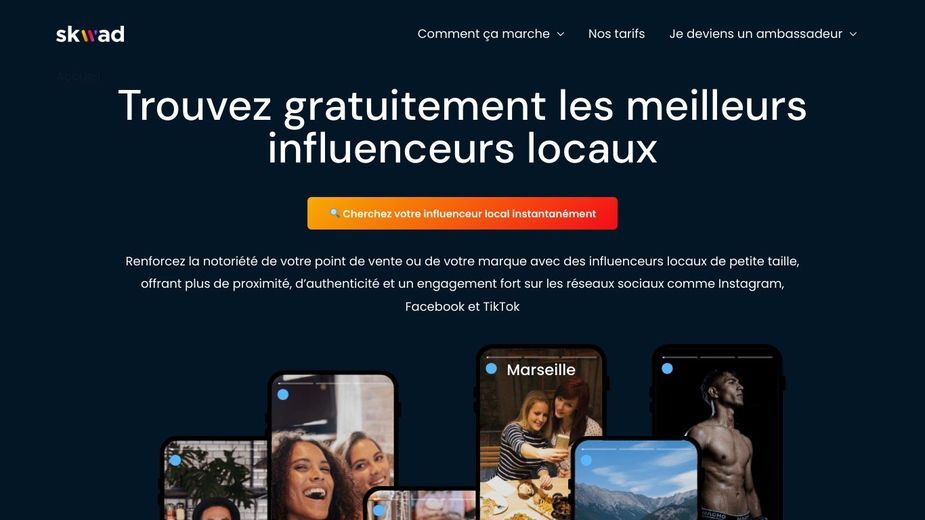
Task: Click blue dot on mountain landscape story
Action: 586,460
